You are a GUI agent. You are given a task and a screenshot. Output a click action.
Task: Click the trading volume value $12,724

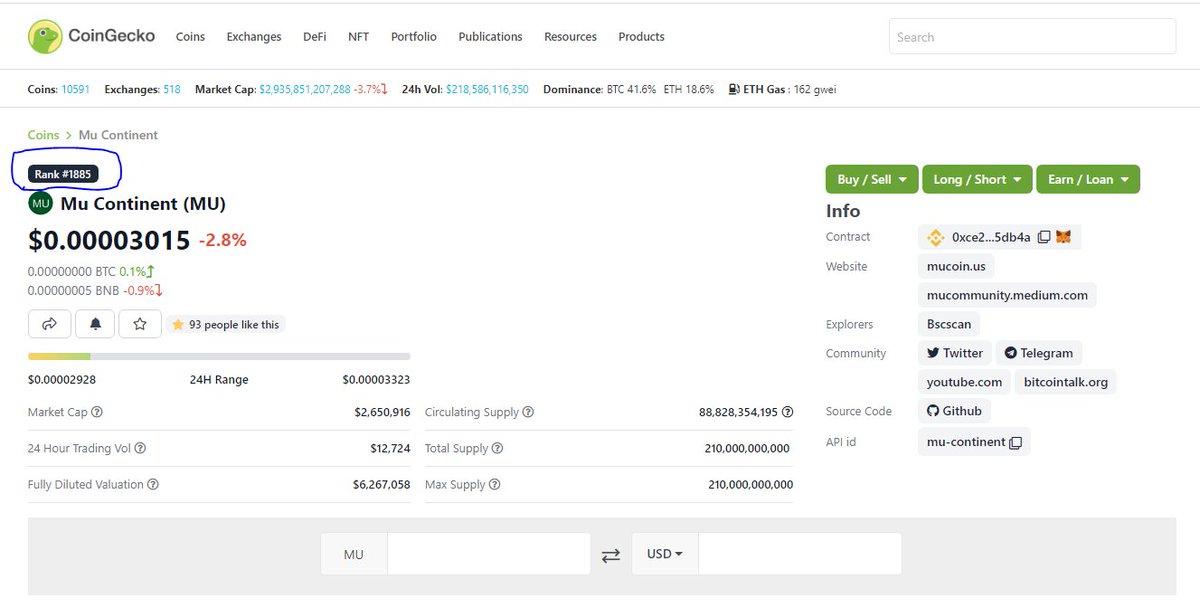[x=390, y=448]
